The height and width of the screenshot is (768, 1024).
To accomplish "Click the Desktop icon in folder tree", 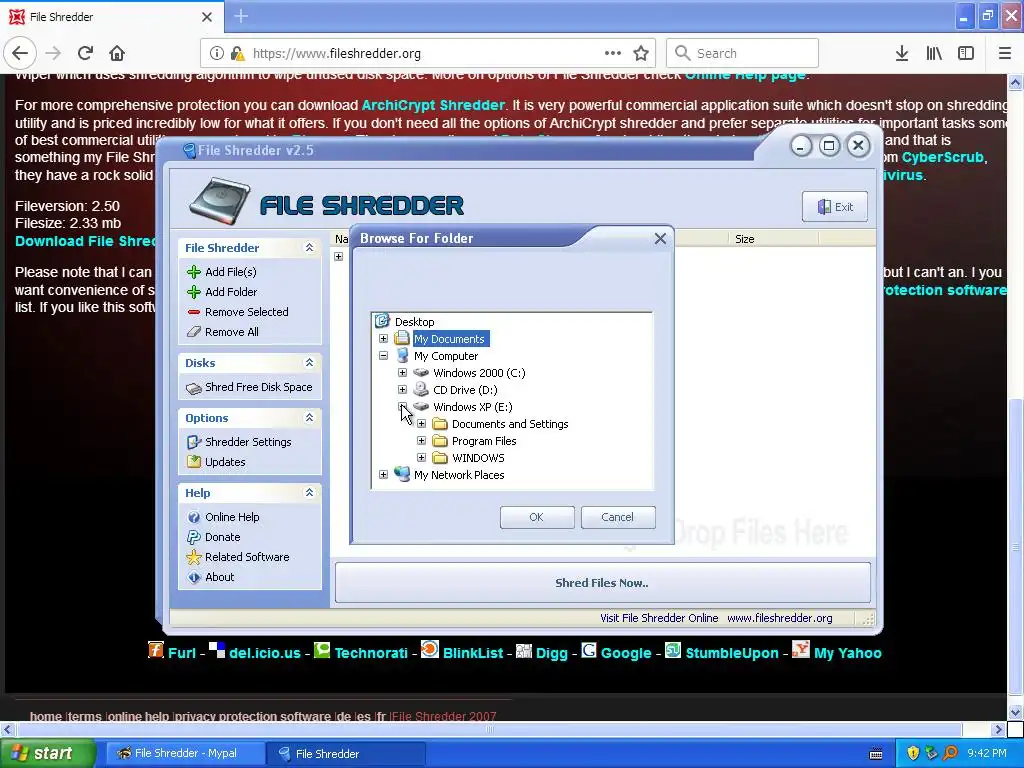I will (382, 321).
